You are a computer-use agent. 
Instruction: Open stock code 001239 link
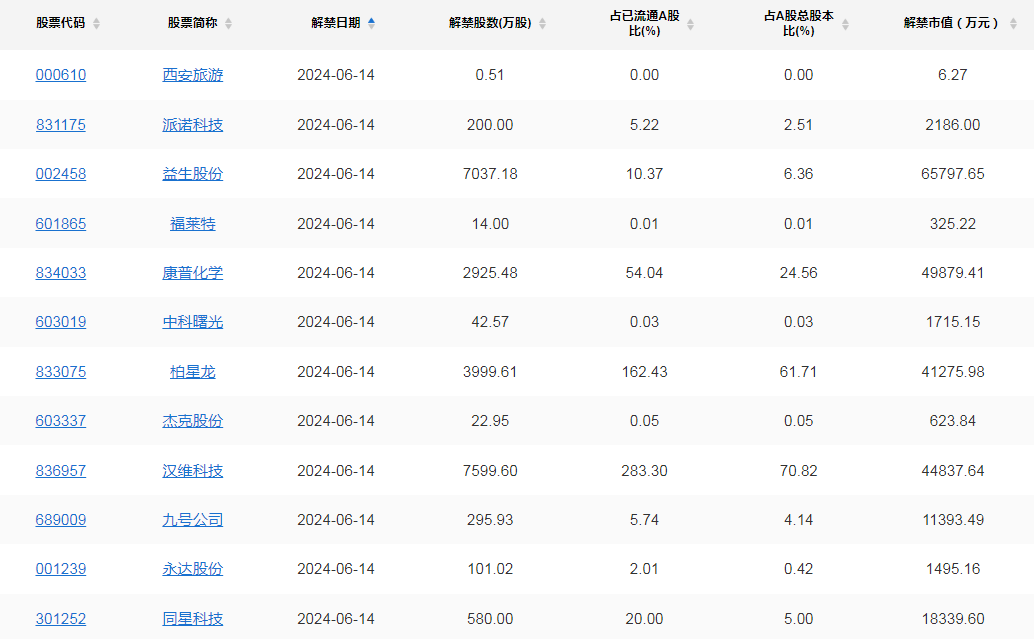tap(61, 569)
